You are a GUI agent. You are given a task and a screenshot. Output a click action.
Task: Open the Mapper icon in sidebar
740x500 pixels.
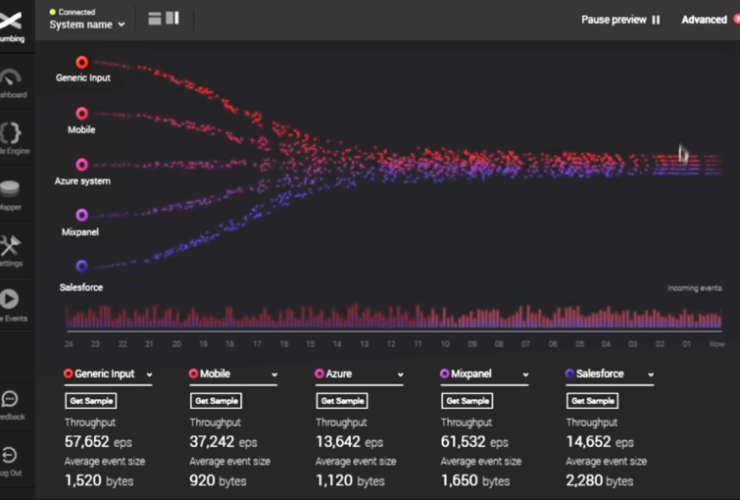pyautogui.click(x=10, y=190)
